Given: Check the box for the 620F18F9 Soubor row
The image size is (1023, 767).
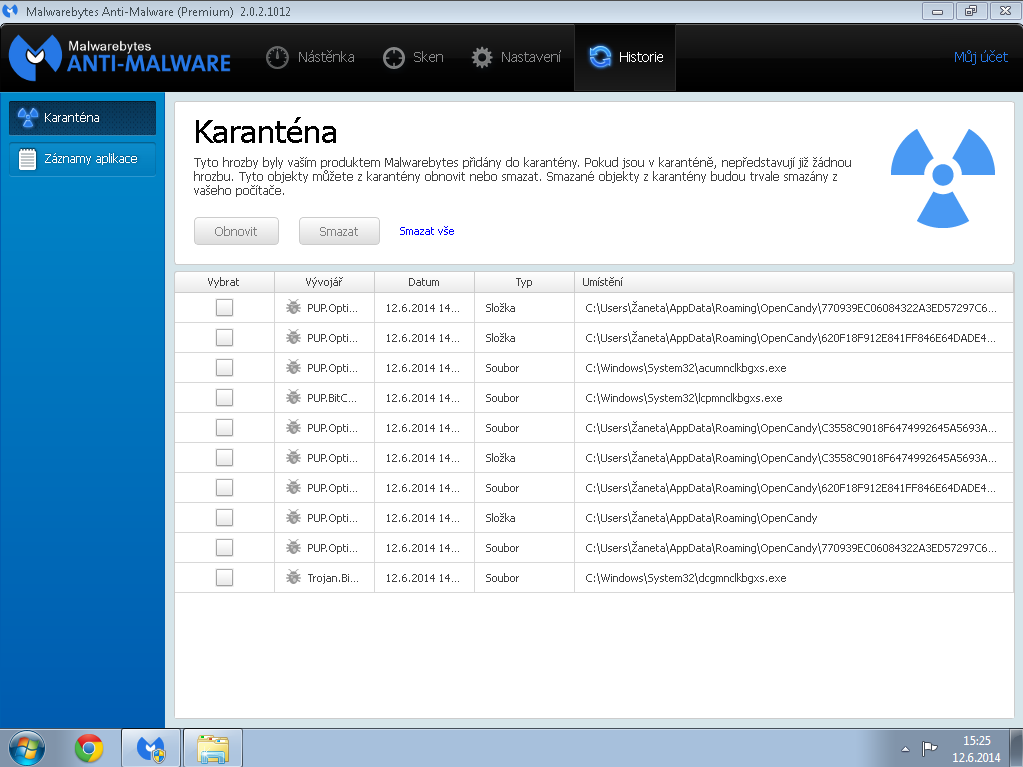Looking at the screenshot, I should 224,488.
